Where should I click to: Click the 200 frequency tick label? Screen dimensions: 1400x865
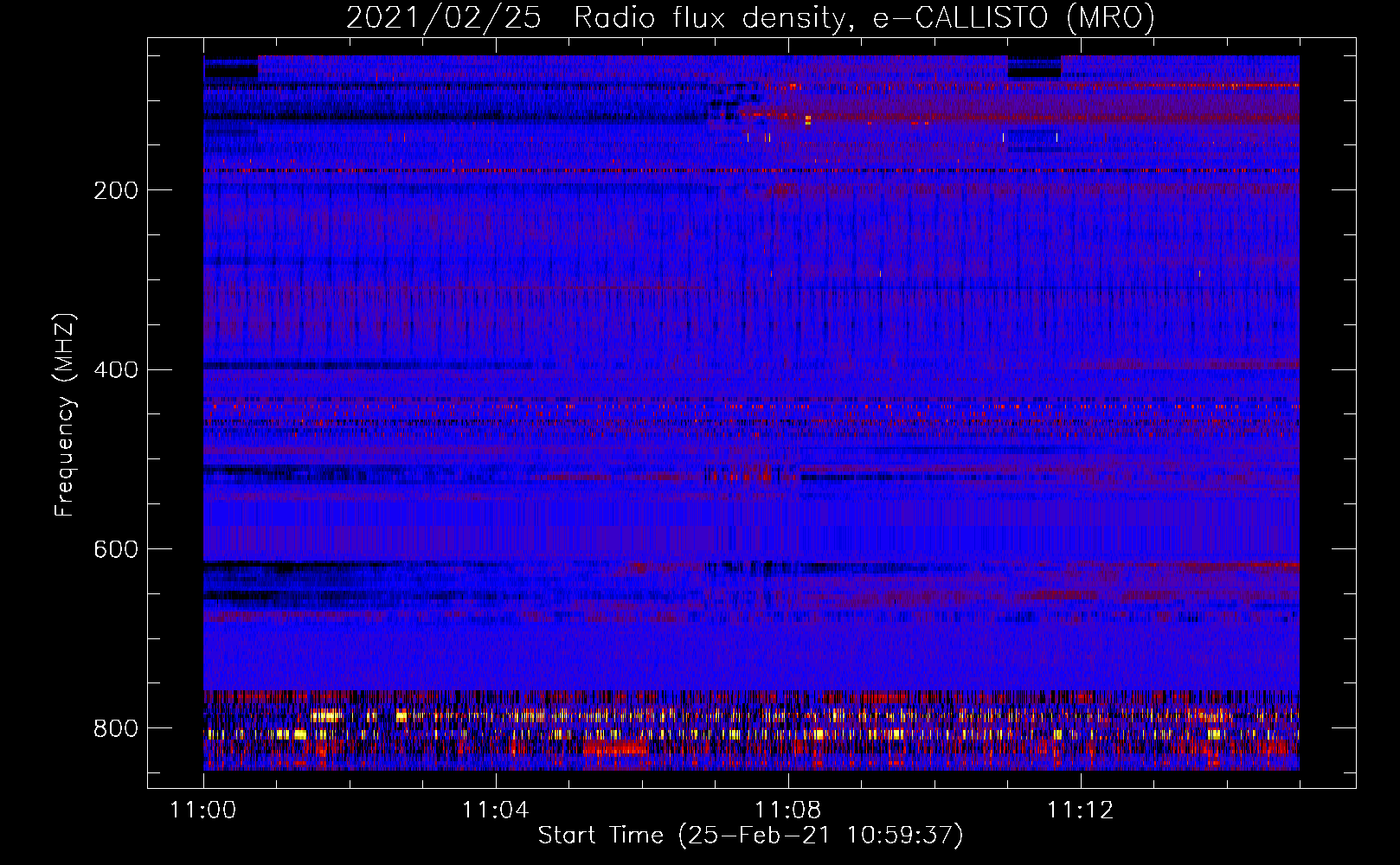coord(115,190)
